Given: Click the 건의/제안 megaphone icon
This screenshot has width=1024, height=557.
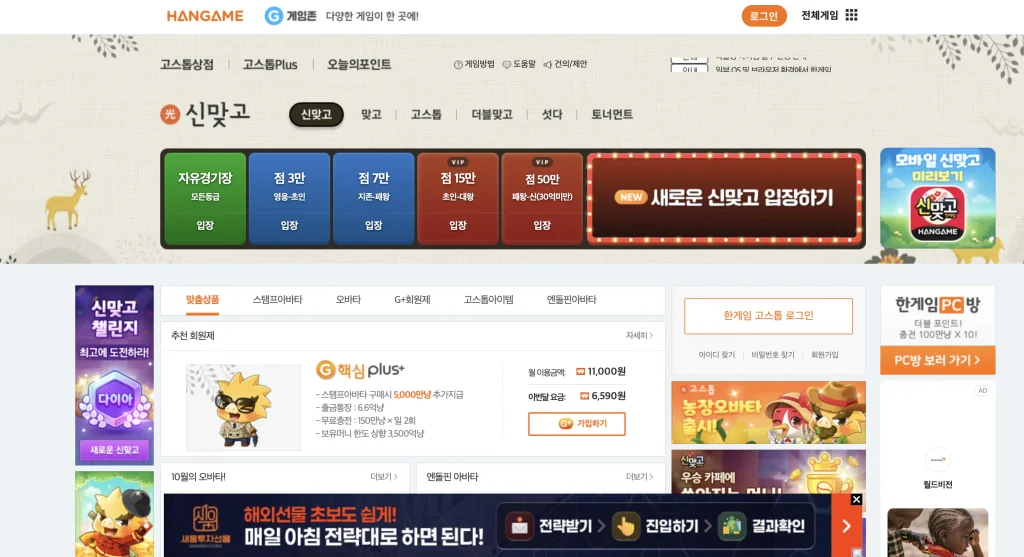Looking at the screenshot, I should (x=548, y=64).
